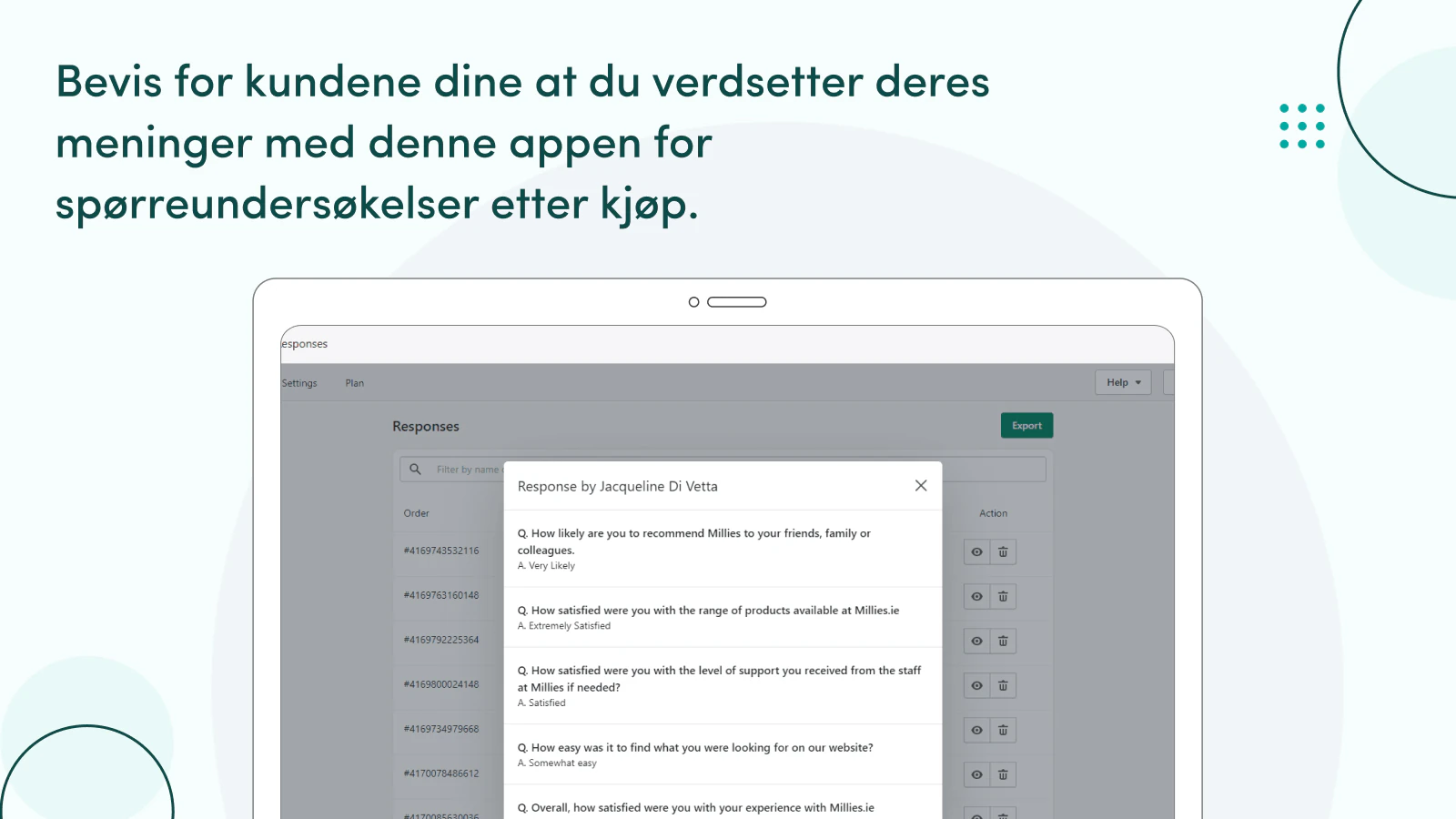Click the Order column header
This screenshot has width=1456, height=819.
click(x=417, y=513)
